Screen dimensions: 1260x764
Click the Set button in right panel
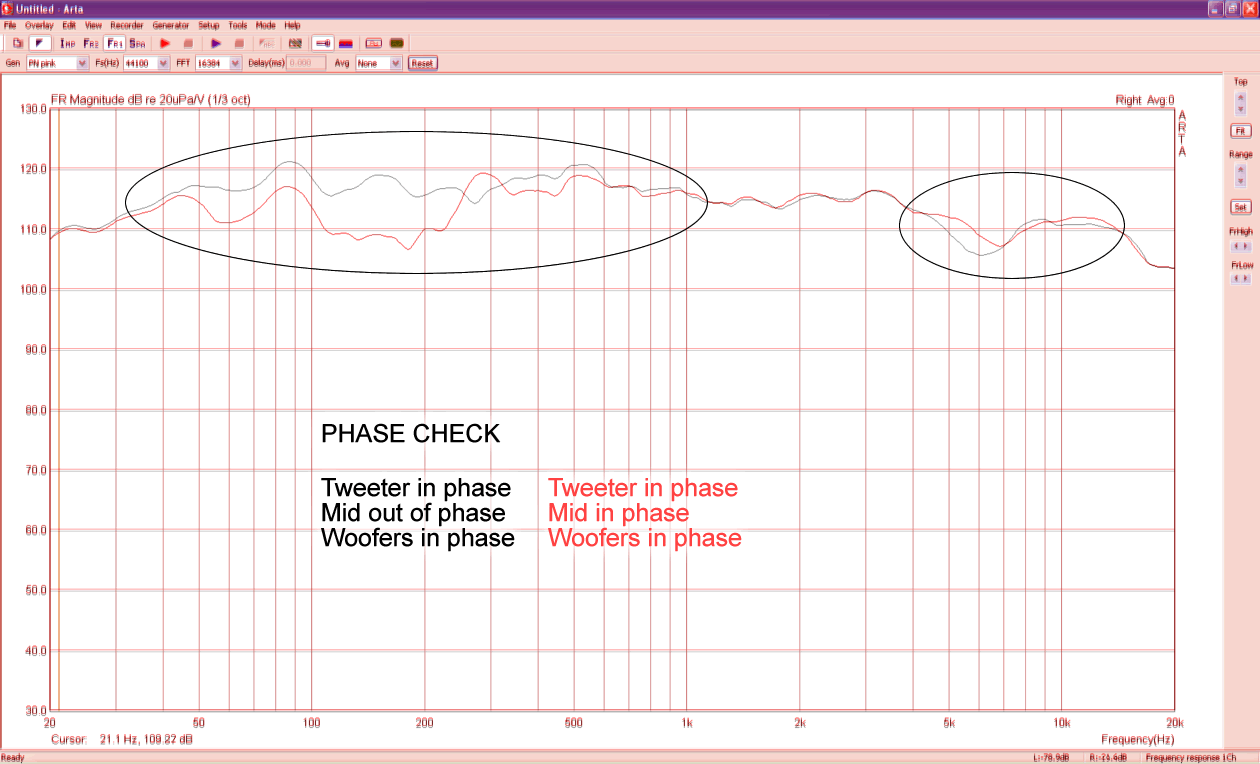[x=1241, y=207]
